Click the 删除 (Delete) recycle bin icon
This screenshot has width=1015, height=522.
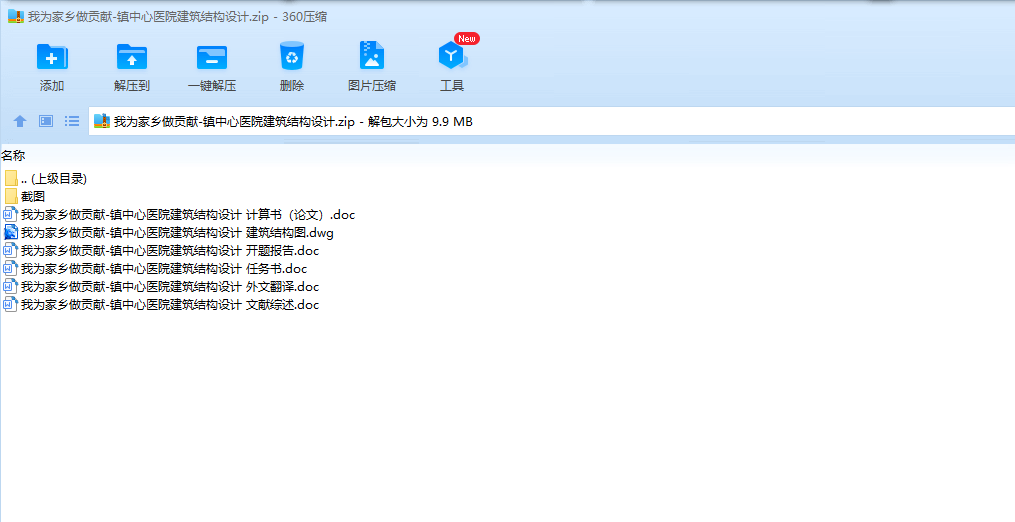[292, 56]
